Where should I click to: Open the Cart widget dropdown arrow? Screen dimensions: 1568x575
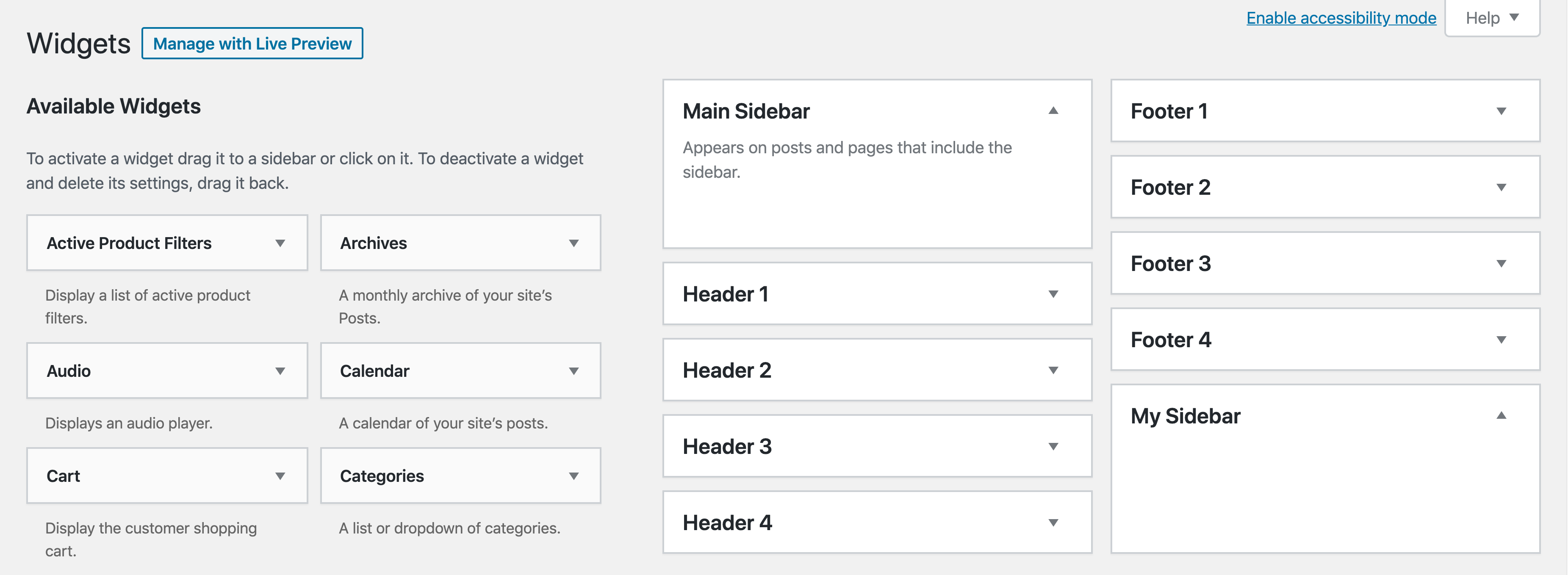pyautogui.click(x=280, y=476)
